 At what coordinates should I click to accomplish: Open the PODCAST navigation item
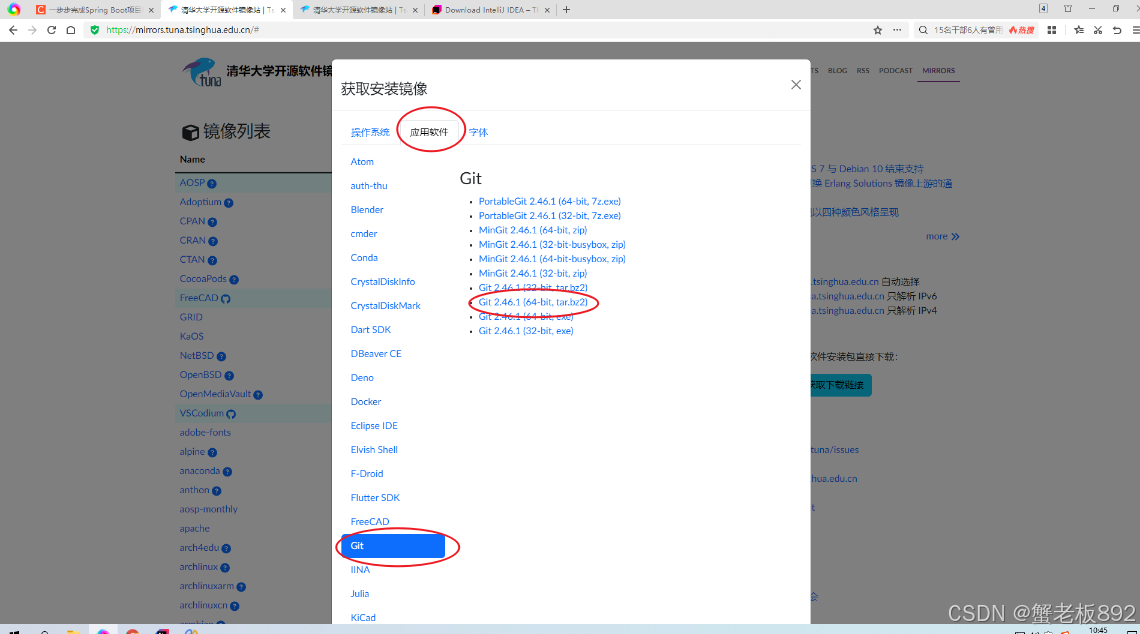click(x=895, y=71)
